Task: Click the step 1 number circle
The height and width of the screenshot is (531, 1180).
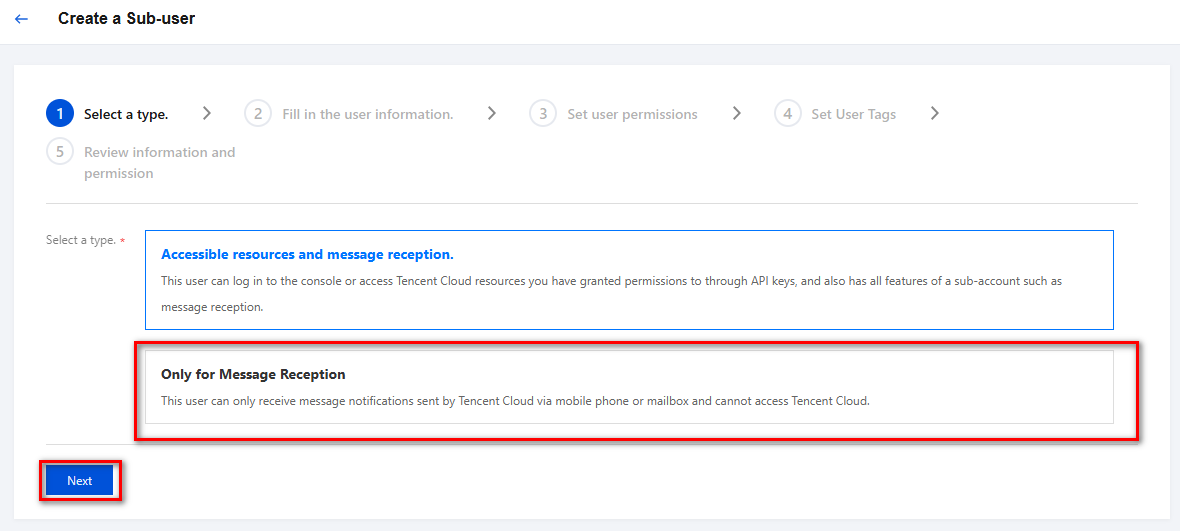Action: (x=60, y=114)
